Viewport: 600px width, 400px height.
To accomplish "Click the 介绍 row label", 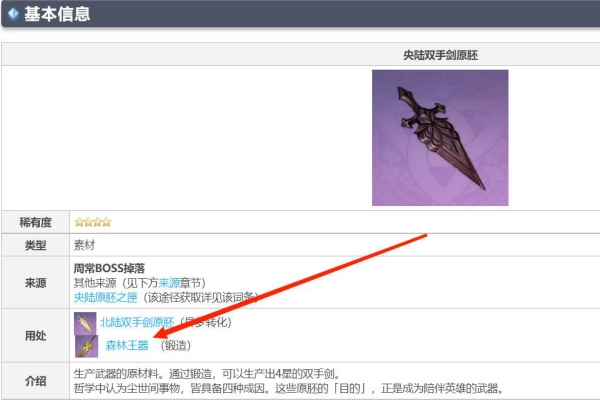I will (x=36, y=381).
